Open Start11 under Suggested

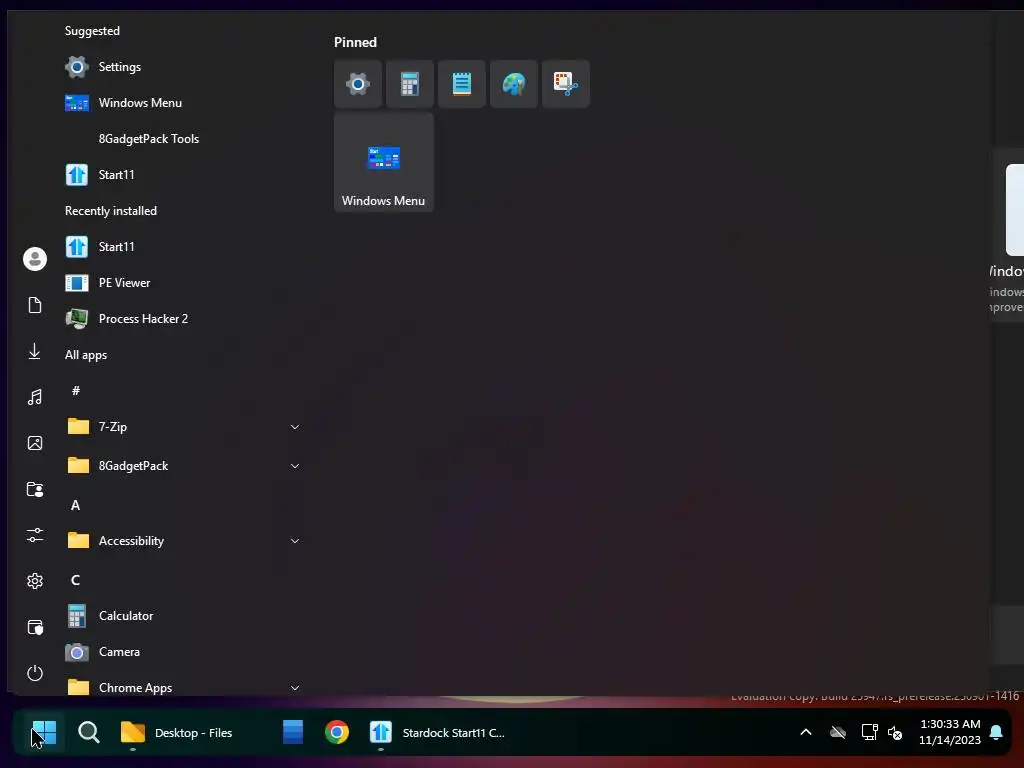pyautogui.click(x=183, y=174)
